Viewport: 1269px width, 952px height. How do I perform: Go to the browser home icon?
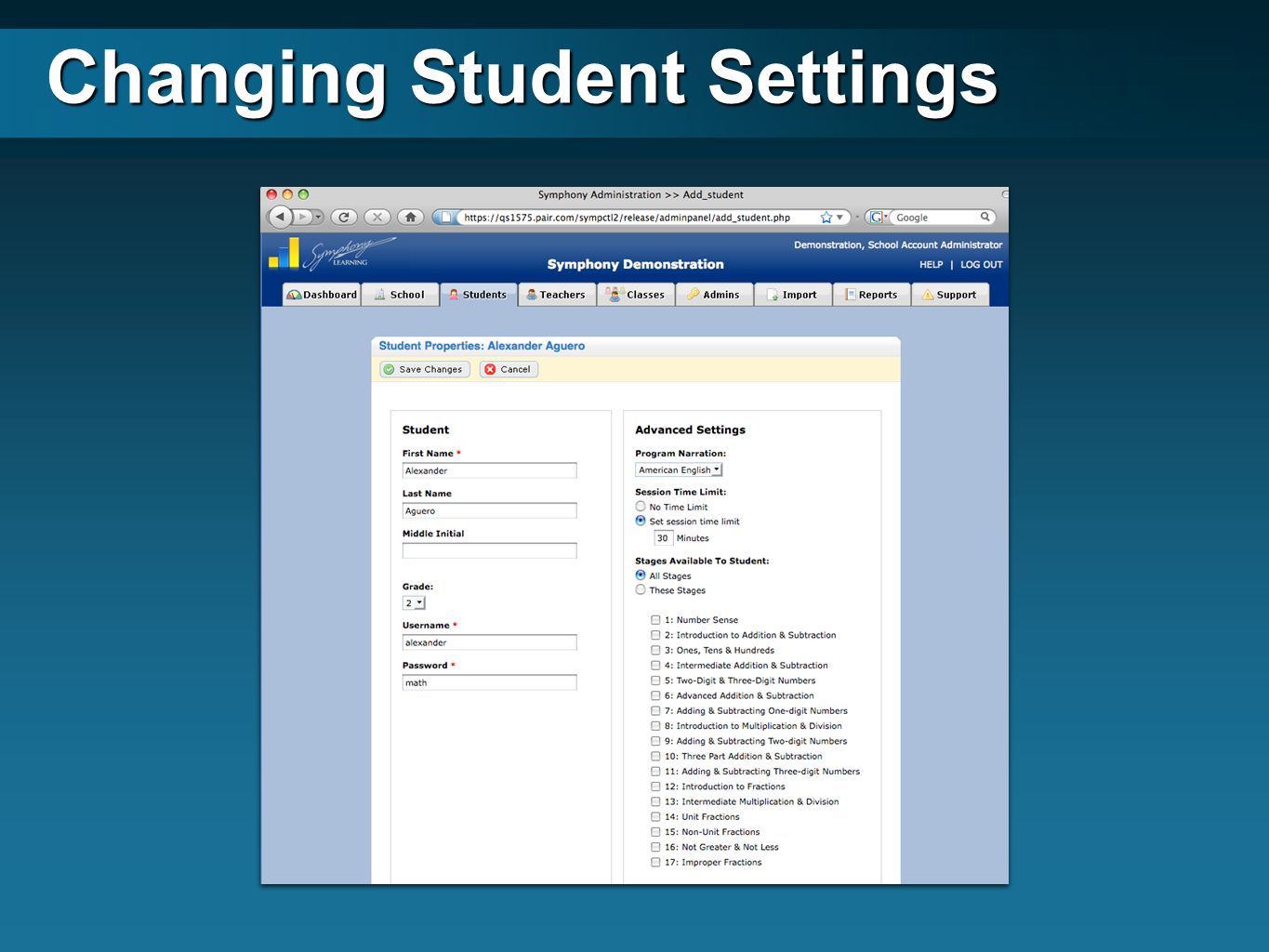tap(411, 217)
